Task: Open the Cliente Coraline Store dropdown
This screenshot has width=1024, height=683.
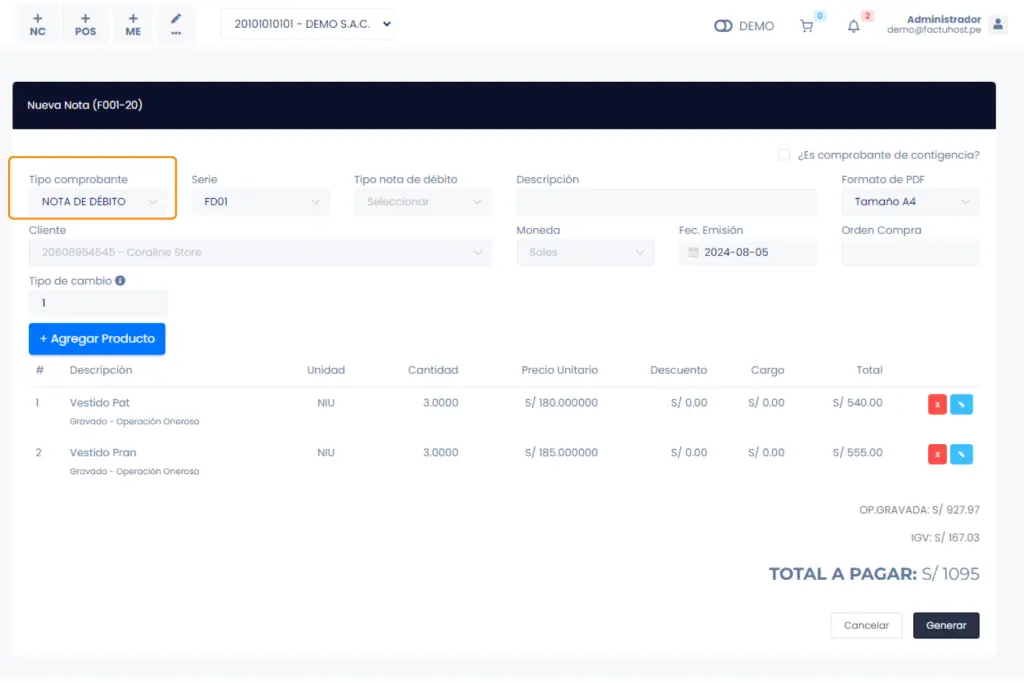Action: [x=260, y=252]
